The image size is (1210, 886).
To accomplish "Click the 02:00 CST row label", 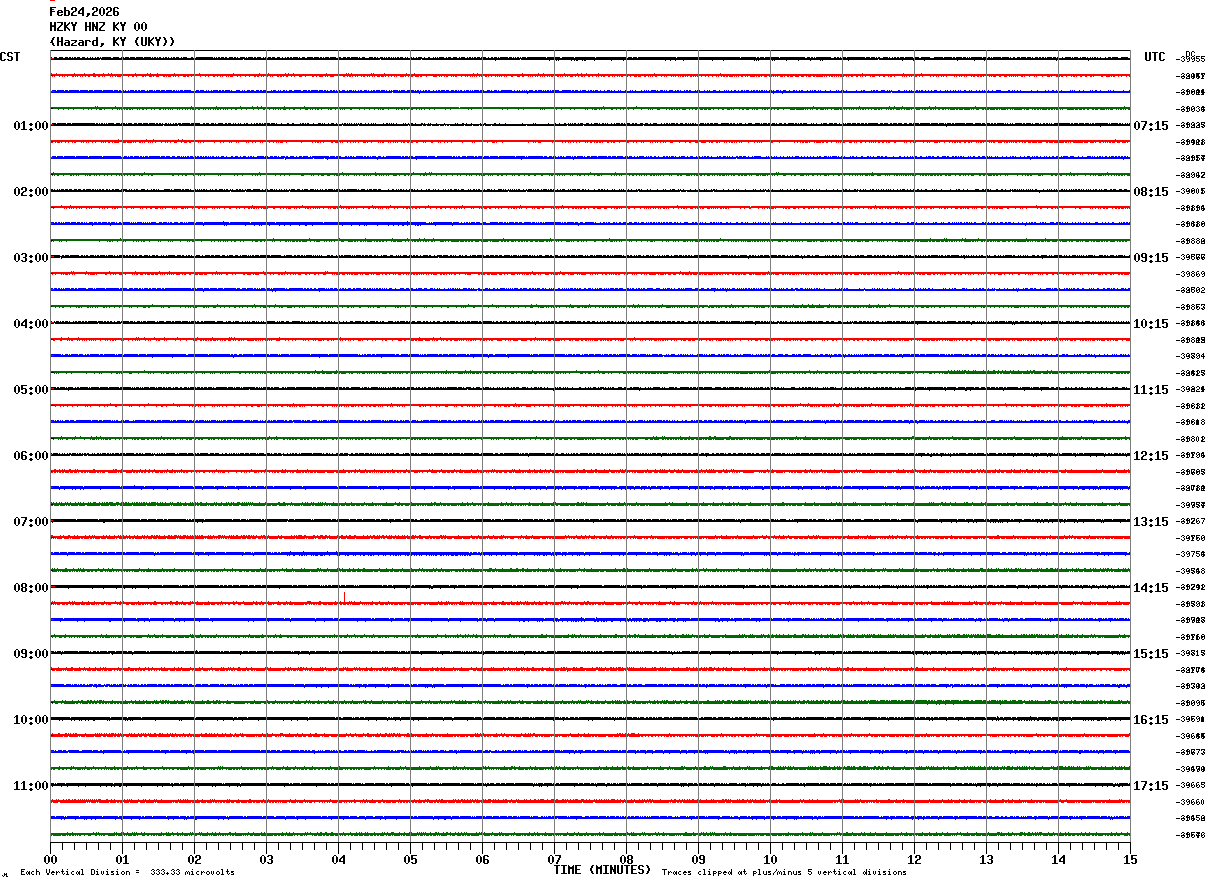I will (x=31, y=192).
